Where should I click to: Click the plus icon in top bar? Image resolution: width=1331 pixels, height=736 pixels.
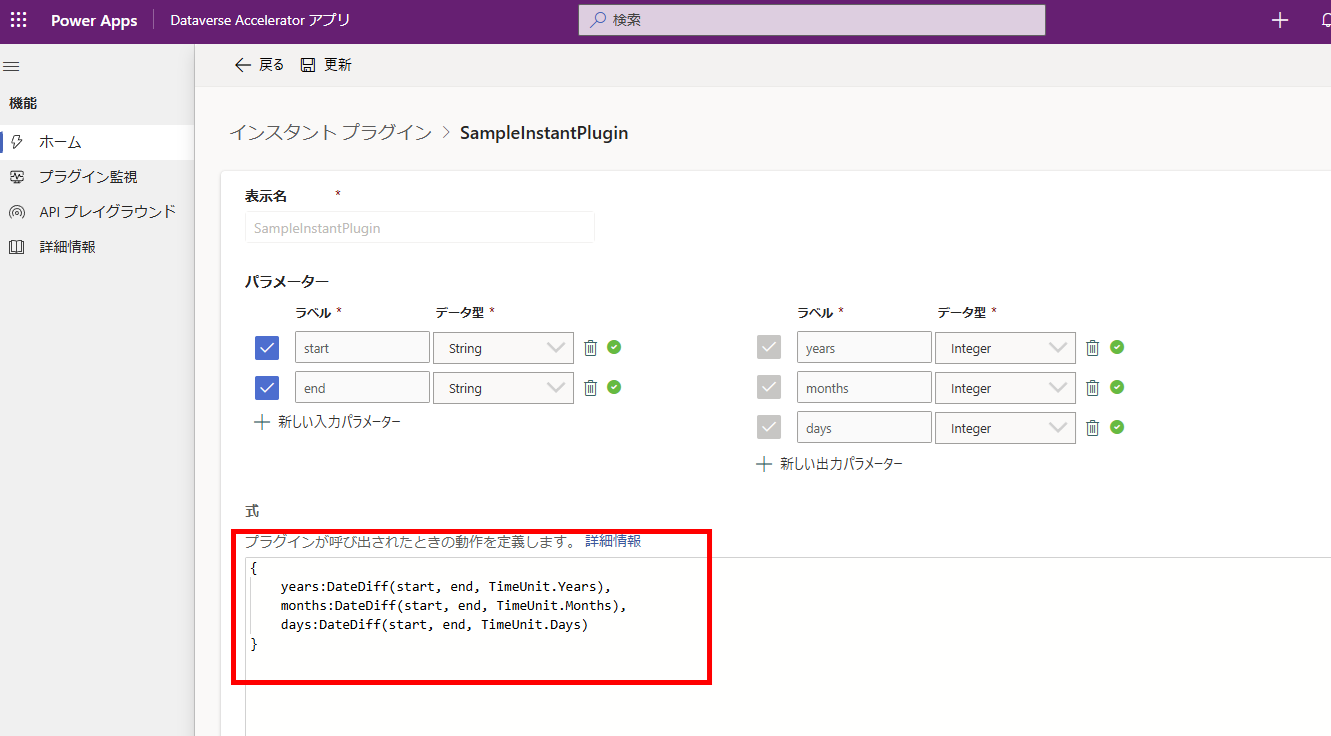tap(1280, 20)
